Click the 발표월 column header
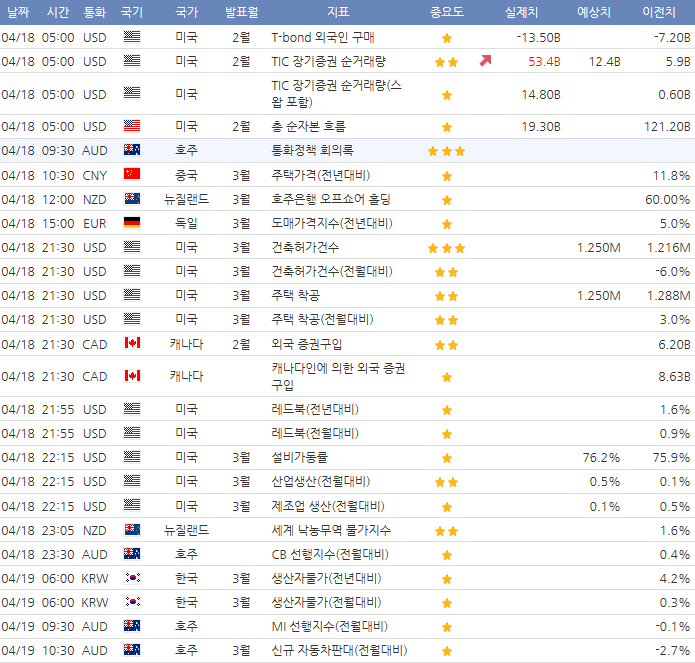This screenshot has height=663, width=695. coord(241,12)
